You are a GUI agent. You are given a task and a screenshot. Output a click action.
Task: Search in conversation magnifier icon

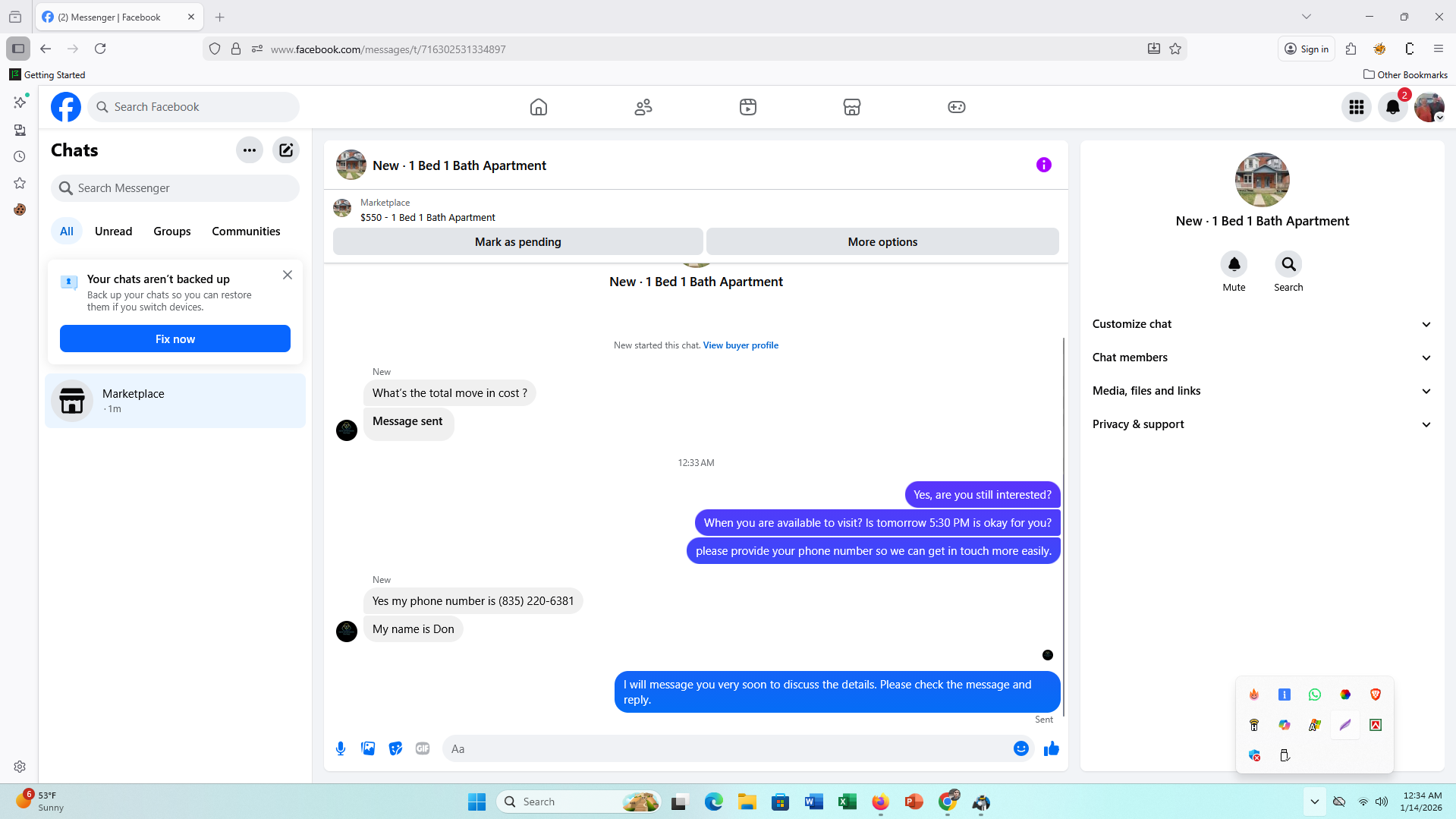tap(1288, 264)
